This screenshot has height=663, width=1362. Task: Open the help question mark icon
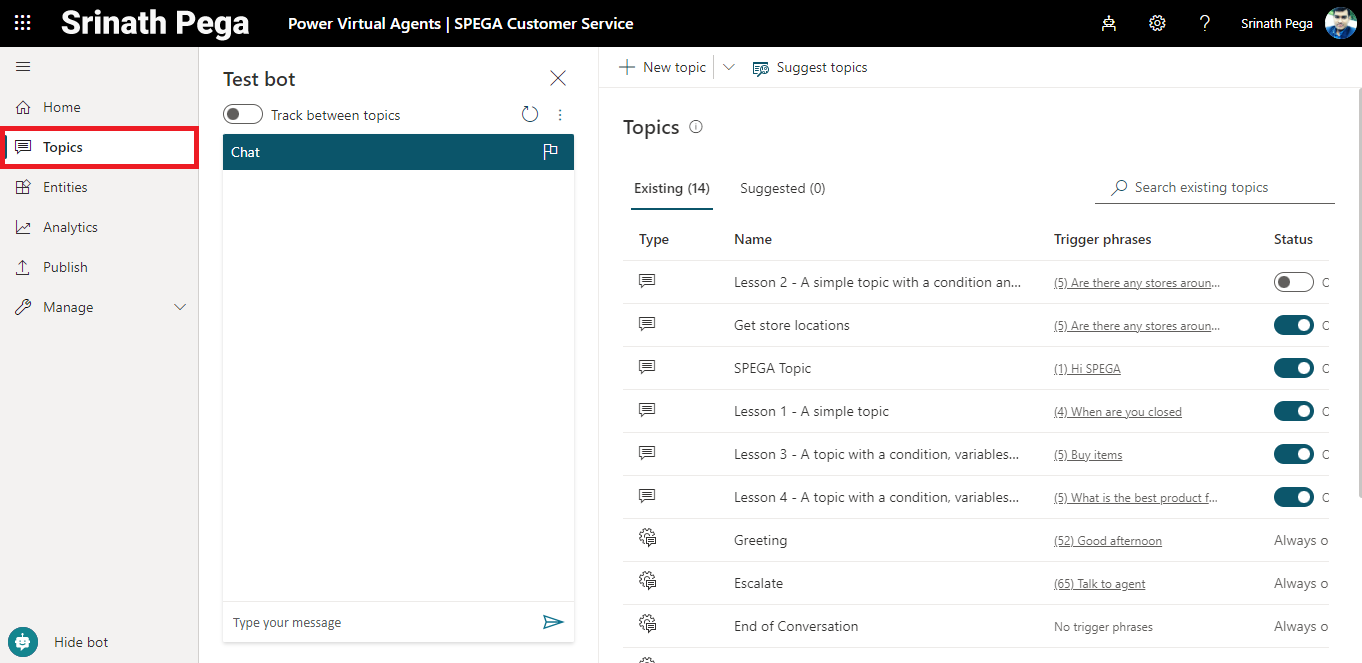(x=1205, y=23)
